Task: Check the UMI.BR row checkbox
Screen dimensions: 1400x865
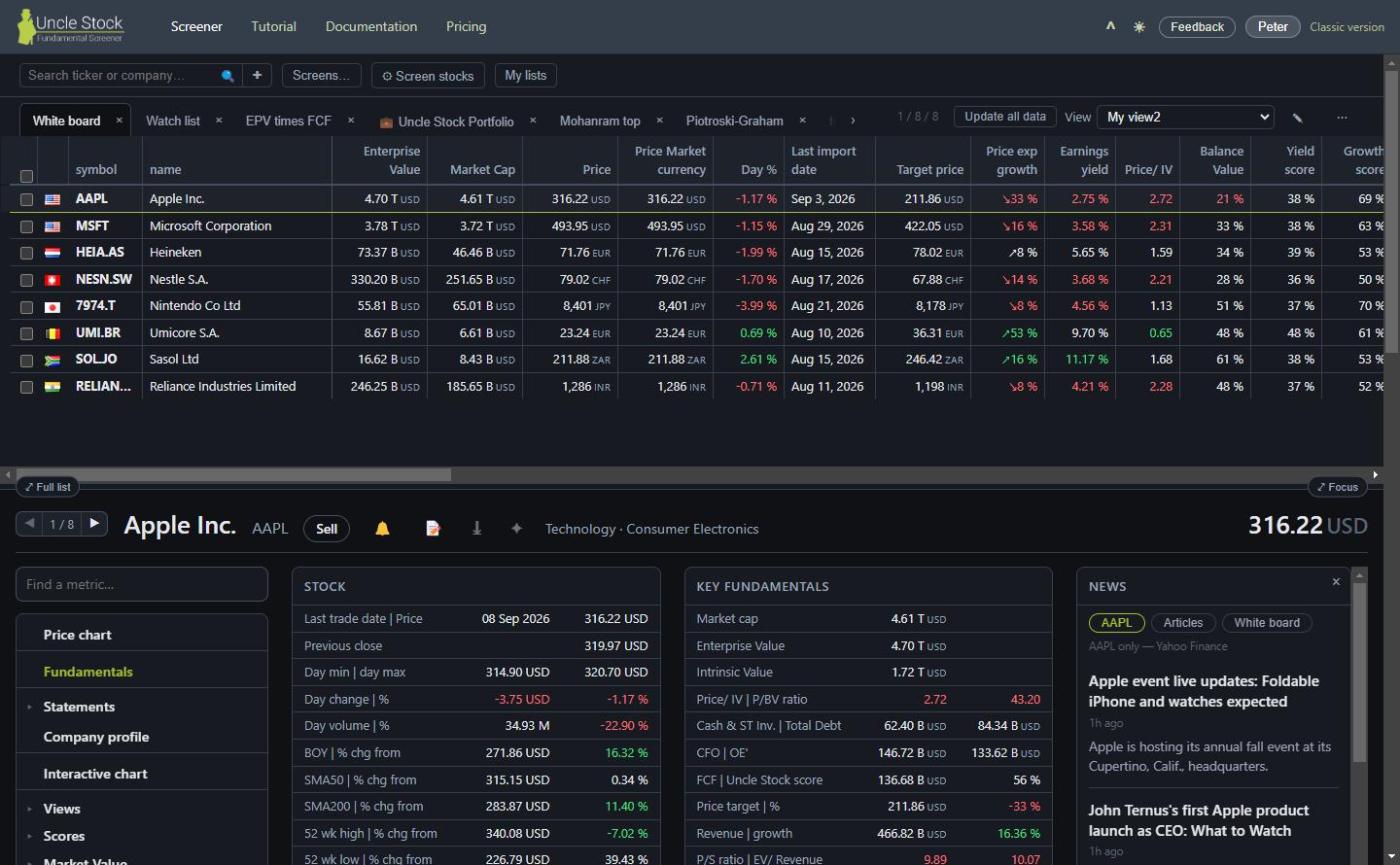Action: [27, 333]
